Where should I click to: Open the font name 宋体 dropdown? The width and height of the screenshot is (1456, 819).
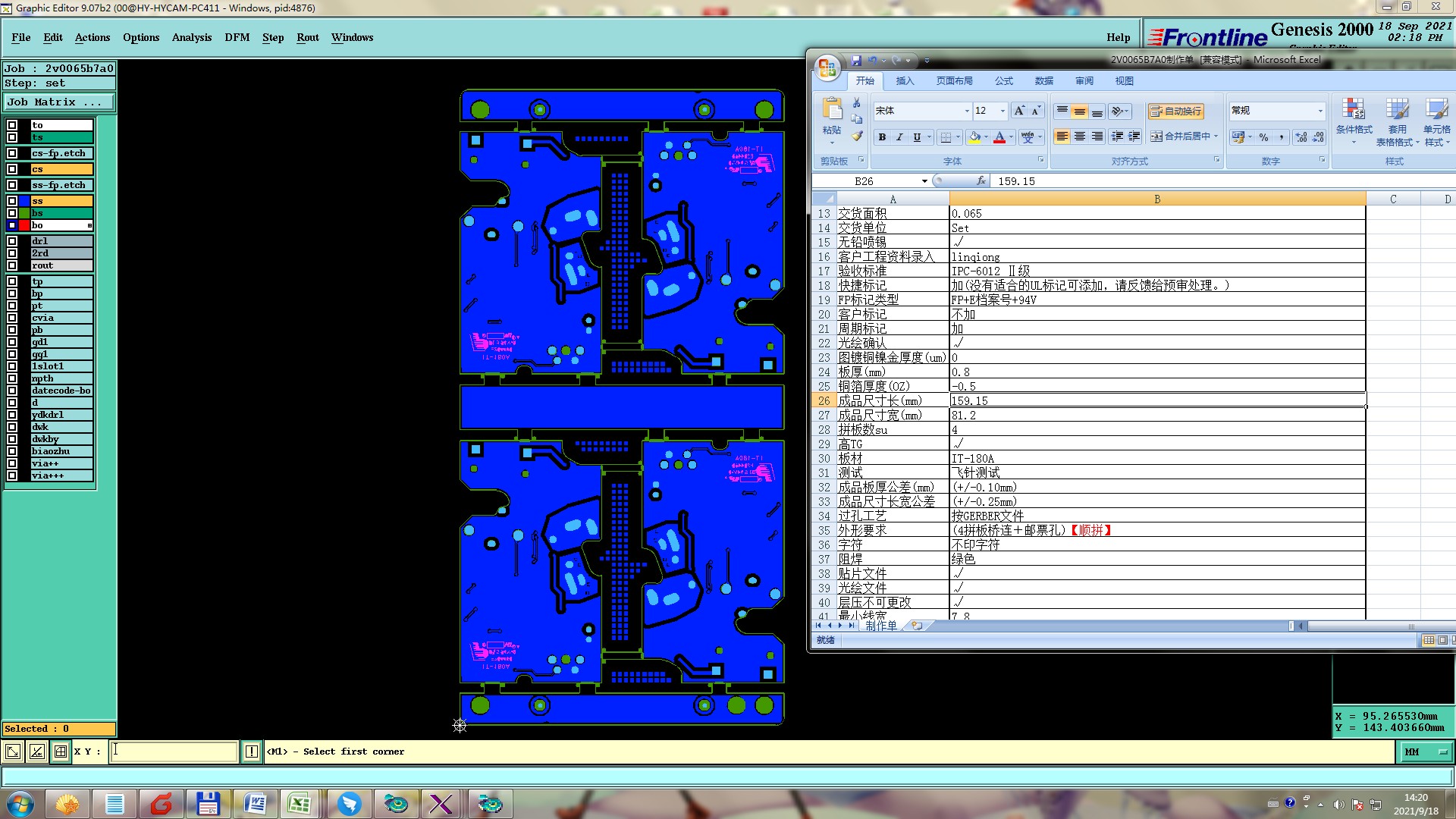pos(967,111)
